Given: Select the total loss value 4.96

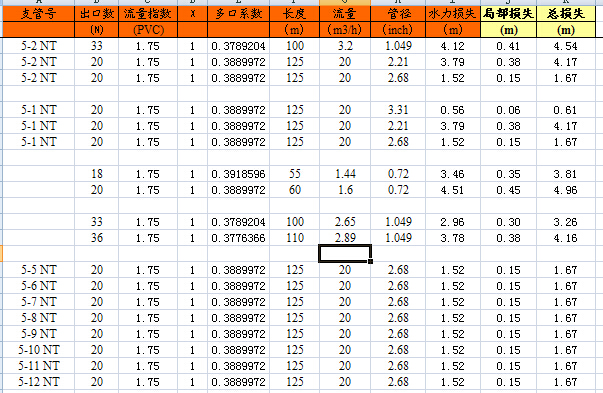Looking at the screenshot, I should 566,190.
